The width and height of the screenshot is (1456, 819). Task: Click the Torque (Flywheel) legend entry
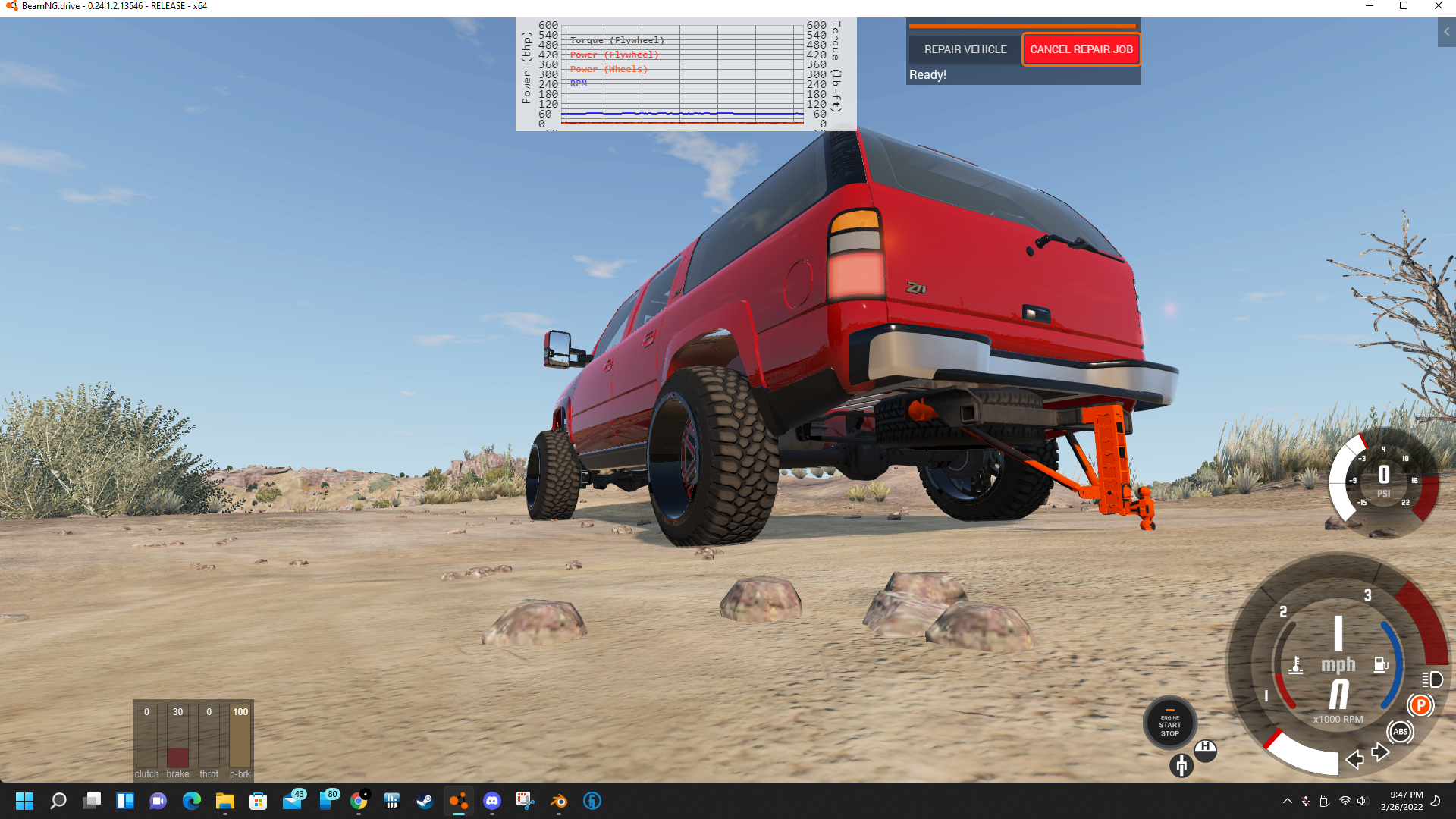(x=617, y=40)
